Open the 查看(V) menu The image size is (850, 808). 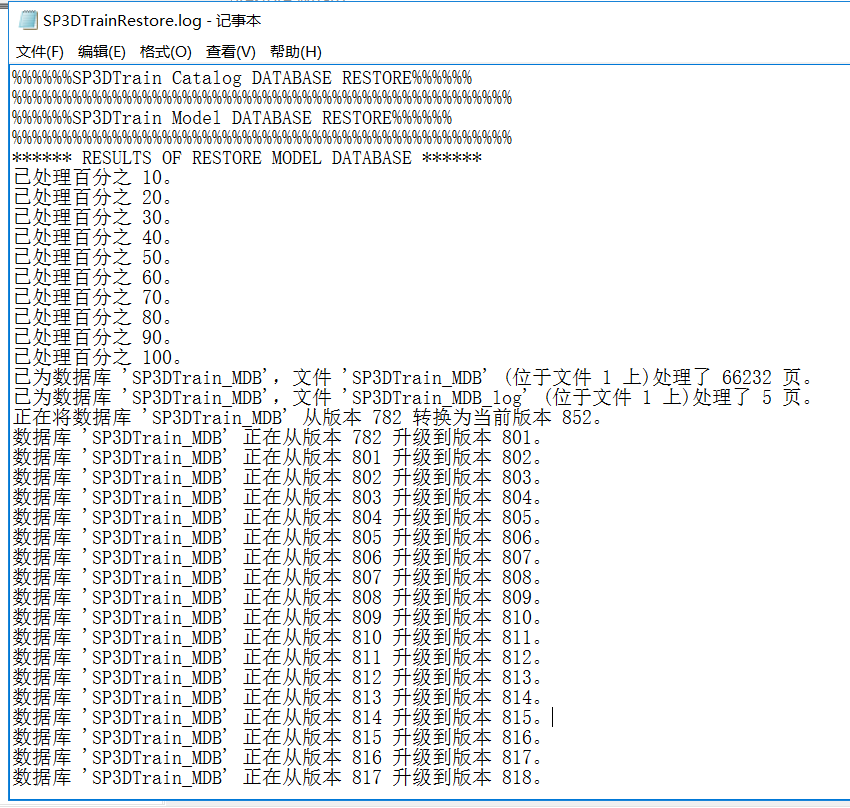click(230, 52)
